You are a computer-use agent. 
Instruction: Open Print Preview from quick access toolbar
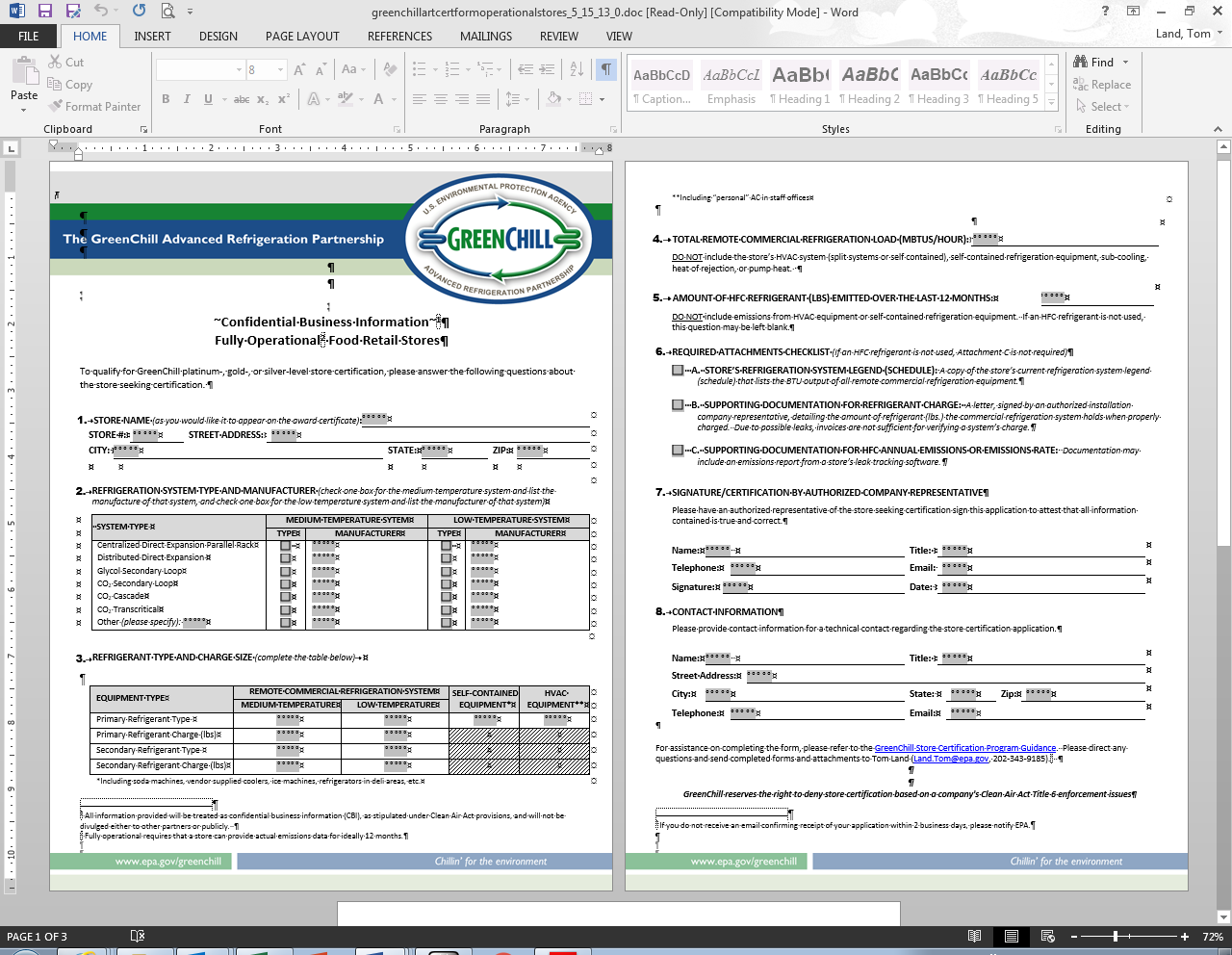[x=168, y=12]
